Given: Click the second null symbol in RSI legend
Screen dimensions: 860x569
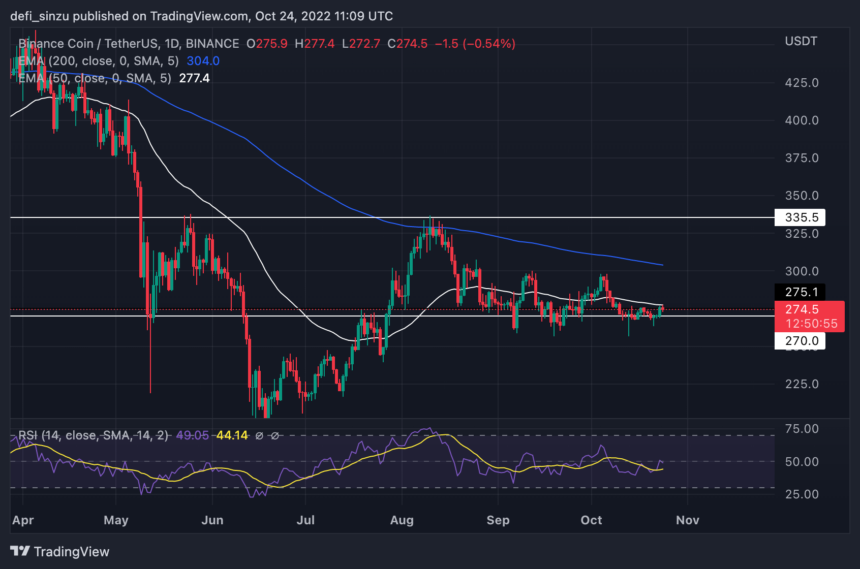Looking at the screenshot, I should coord(275,435).
